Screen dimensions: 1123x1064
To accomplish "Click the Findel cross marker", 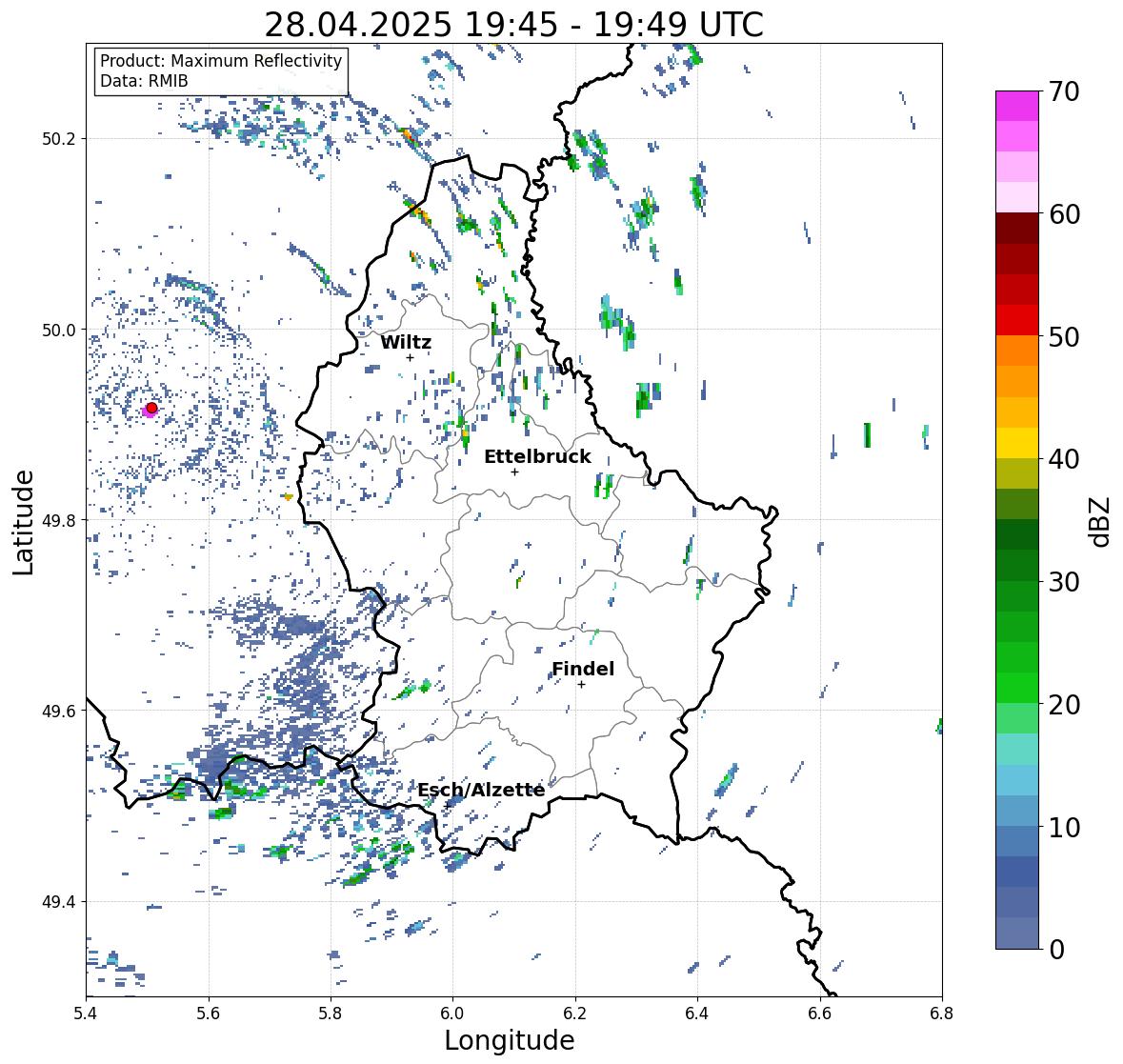I will click(581, 685).
